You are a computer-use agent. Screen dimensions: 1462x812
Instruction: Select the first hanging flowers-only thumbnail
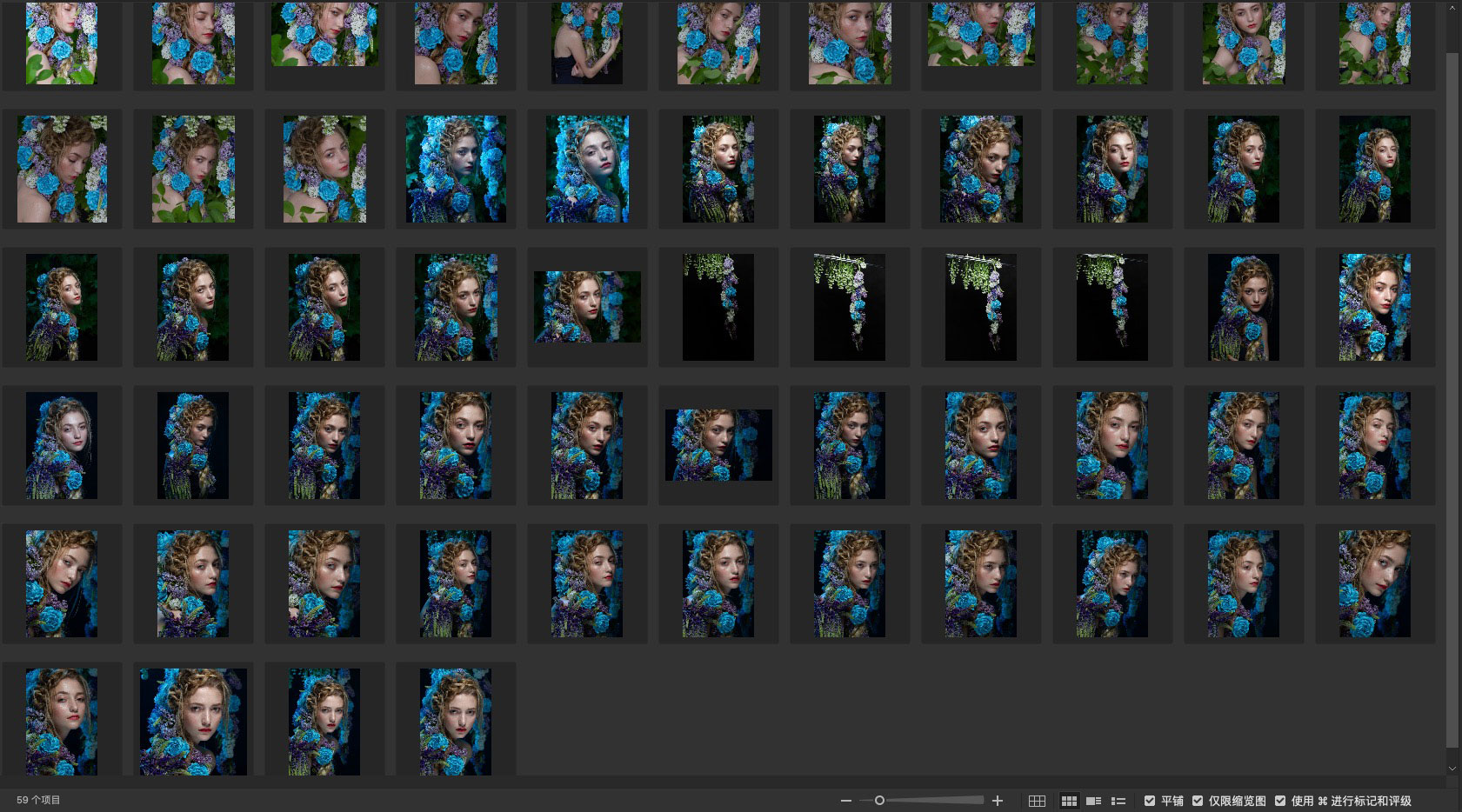click(x=718, y=307)
